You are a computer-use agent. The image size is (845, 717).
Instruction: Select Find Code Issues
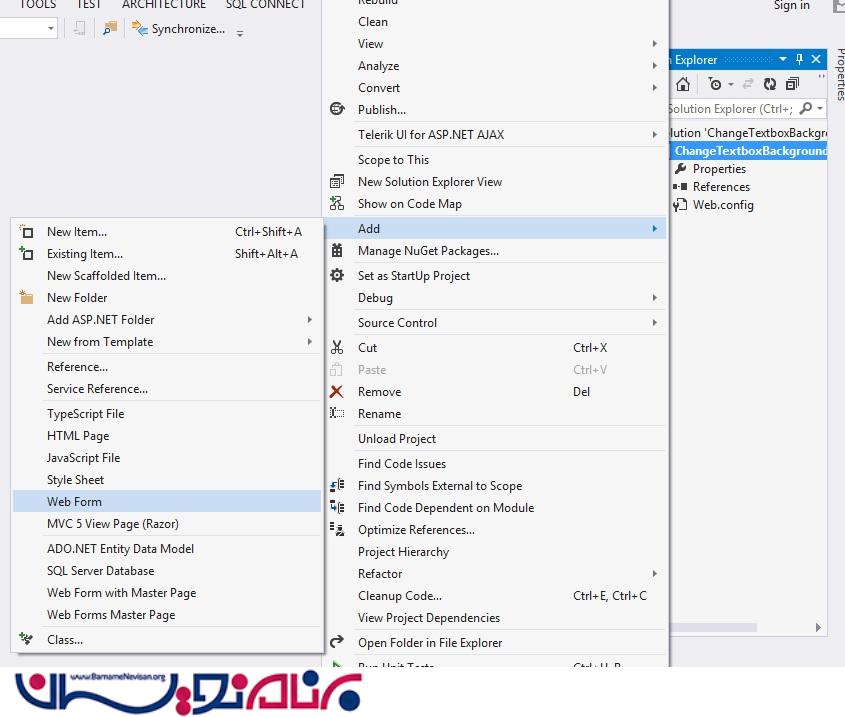pyautogui.click(x=496, y=464)
